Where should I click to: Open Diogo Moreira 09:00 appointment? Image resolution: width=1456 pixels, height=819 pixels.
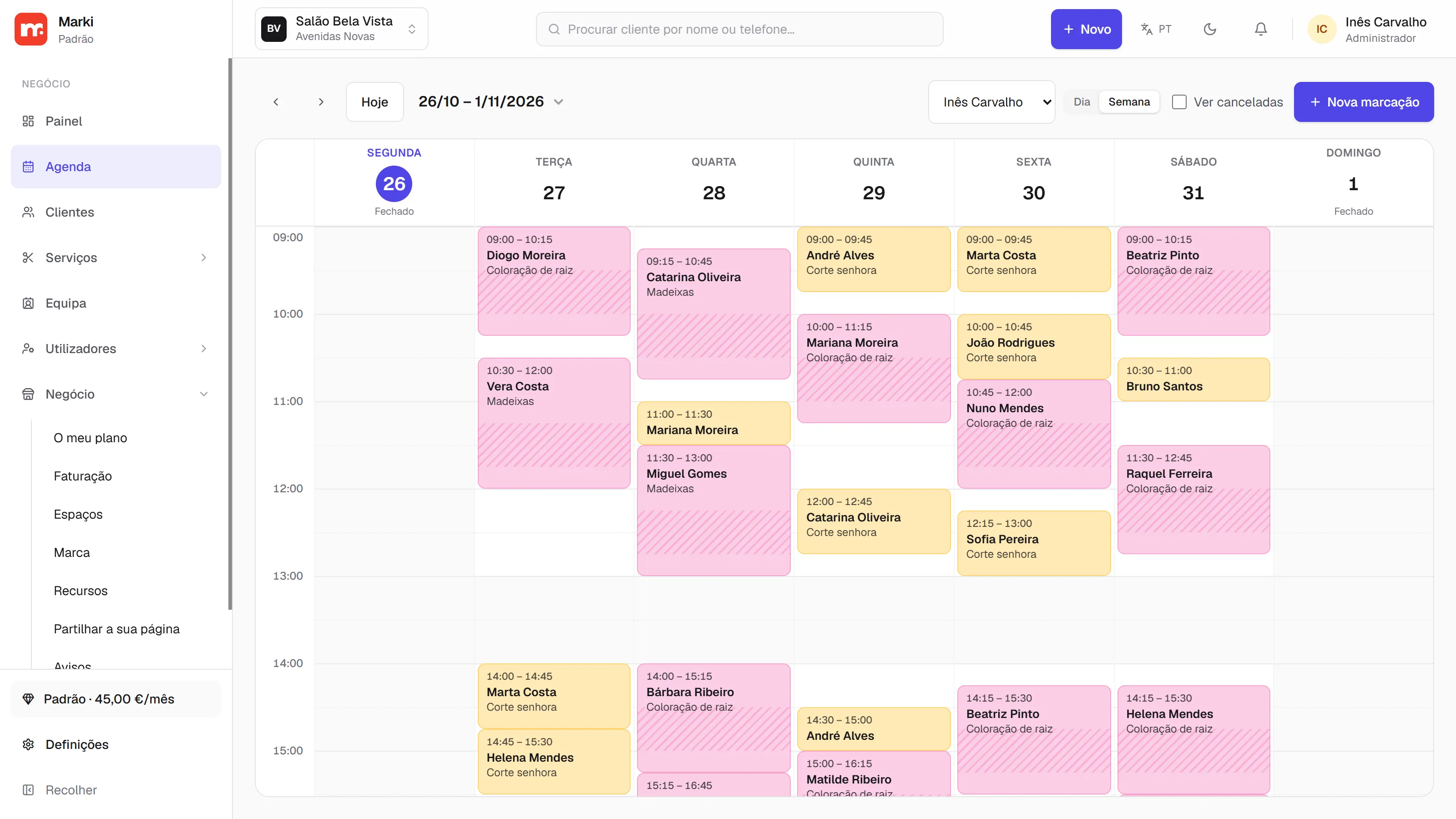(554, 281)
